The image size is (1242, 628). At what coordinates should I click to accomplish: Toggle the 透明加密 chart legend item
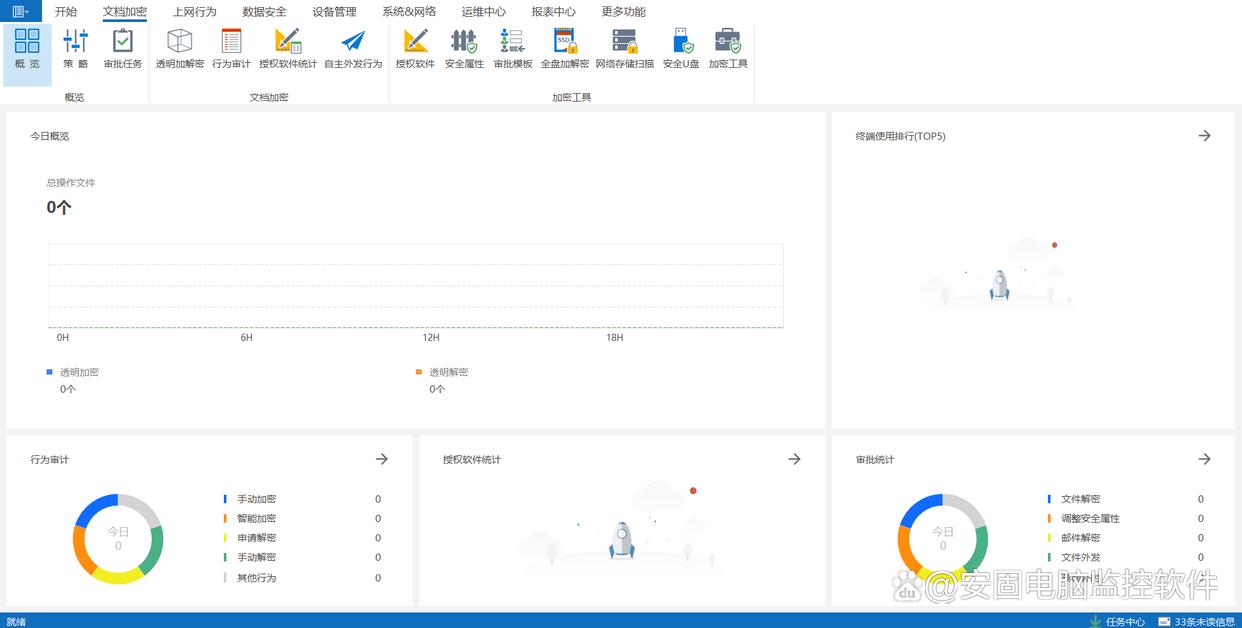tap(78, 372)
